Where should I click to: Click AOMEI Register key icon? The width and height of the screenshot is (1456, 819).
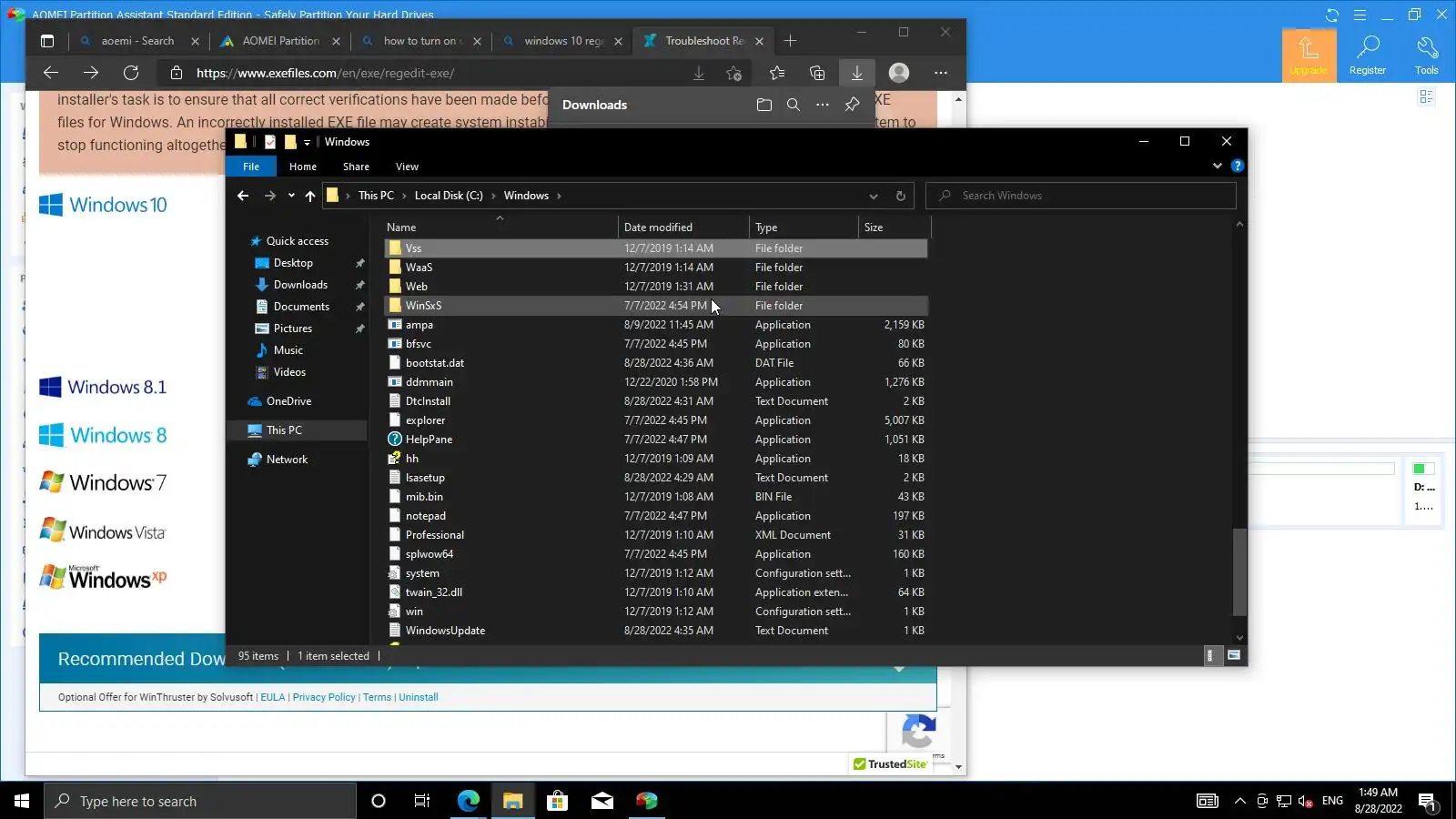[x=1368, y=56]
